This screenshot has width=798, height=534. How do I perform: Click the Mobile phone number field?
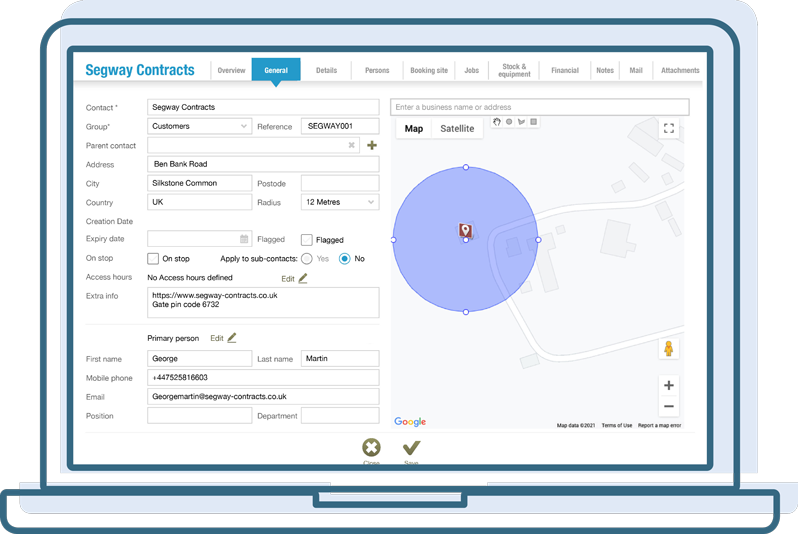(263, 377)
